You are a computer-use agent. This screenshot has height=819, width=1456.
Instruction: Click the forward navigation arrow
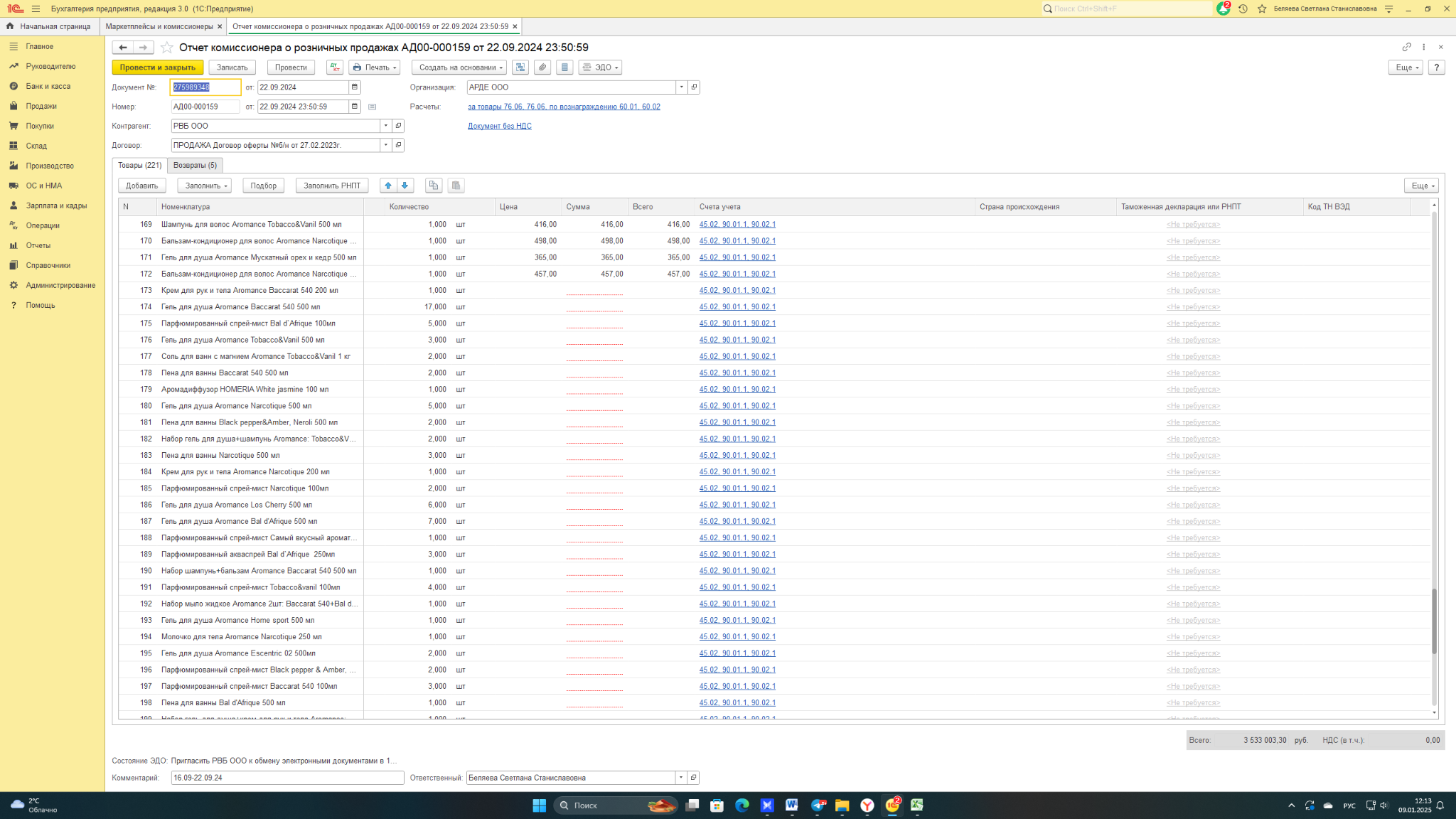coord(143,48)
